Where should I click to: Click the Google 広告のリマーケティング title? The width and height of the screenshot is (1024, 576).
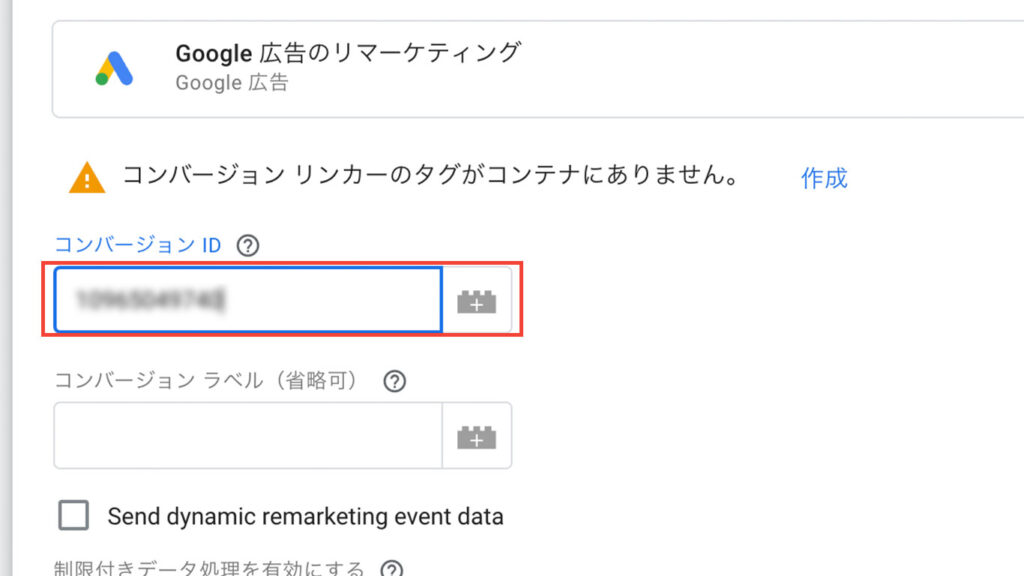[x=348, y=53]
